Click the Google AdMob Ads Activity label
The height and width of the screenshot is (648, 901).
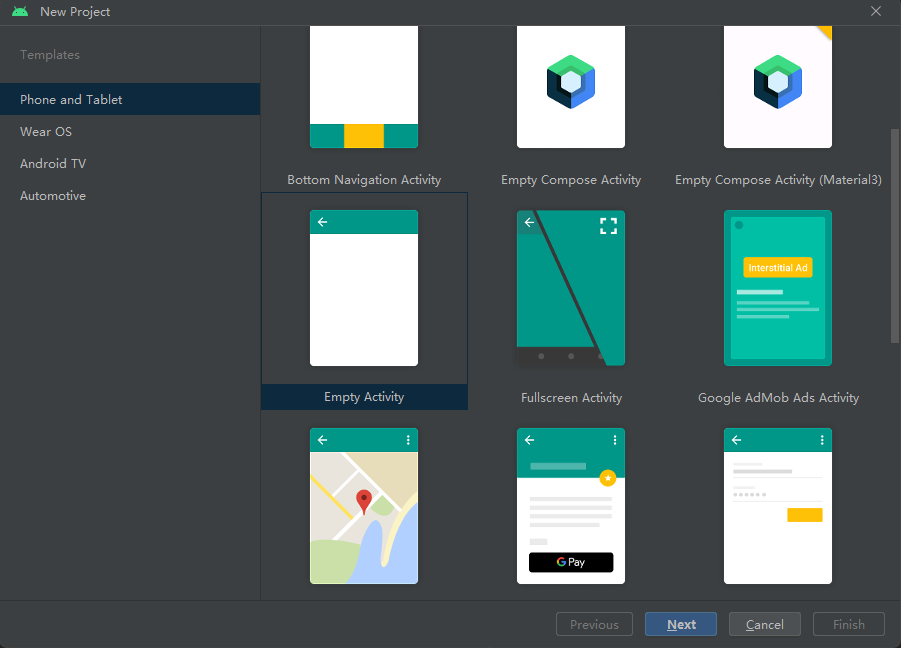coord(778,398)
